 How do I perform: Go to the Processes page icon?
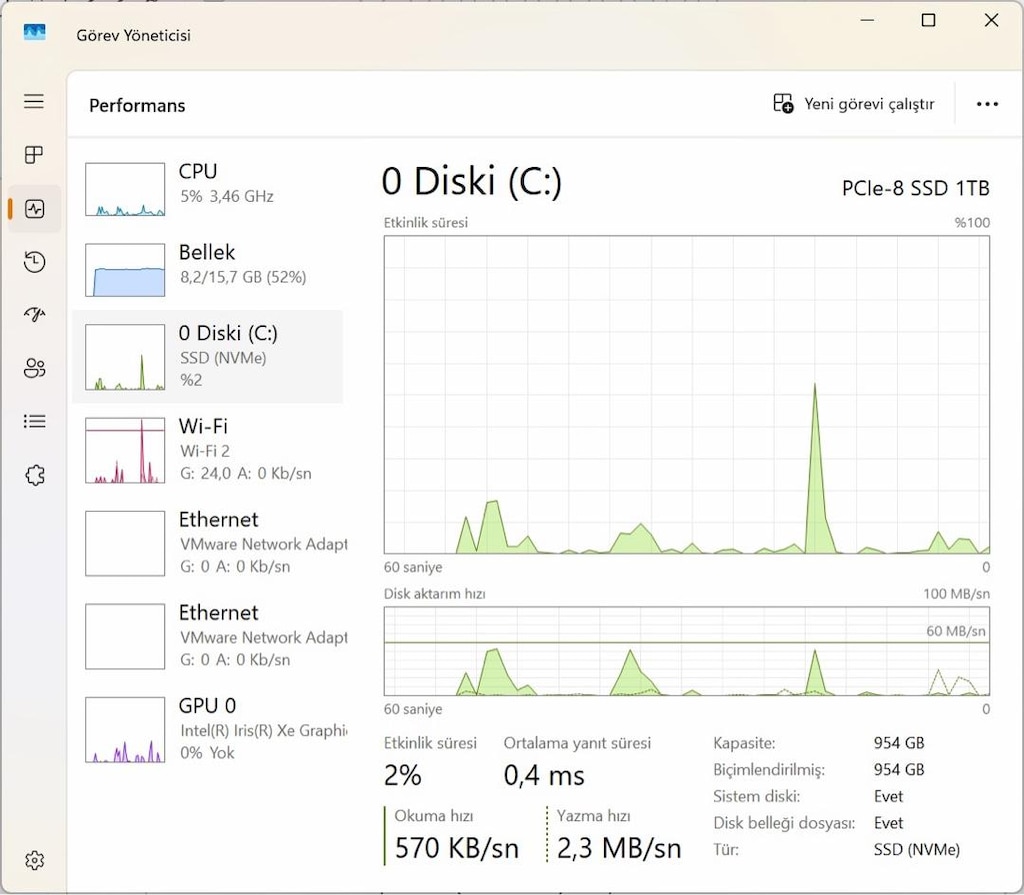pos(34,155)
